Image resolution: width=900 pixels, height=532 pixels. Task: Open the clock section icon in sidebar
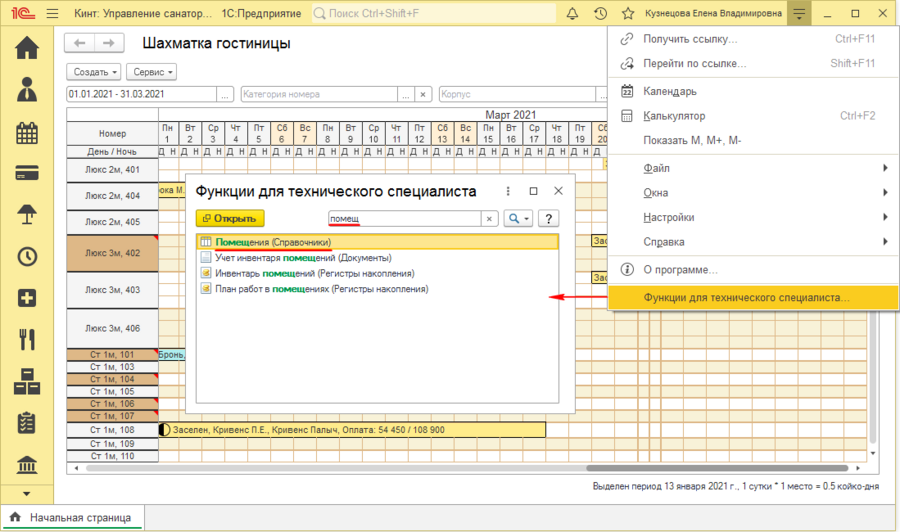[x=27, y=257]
